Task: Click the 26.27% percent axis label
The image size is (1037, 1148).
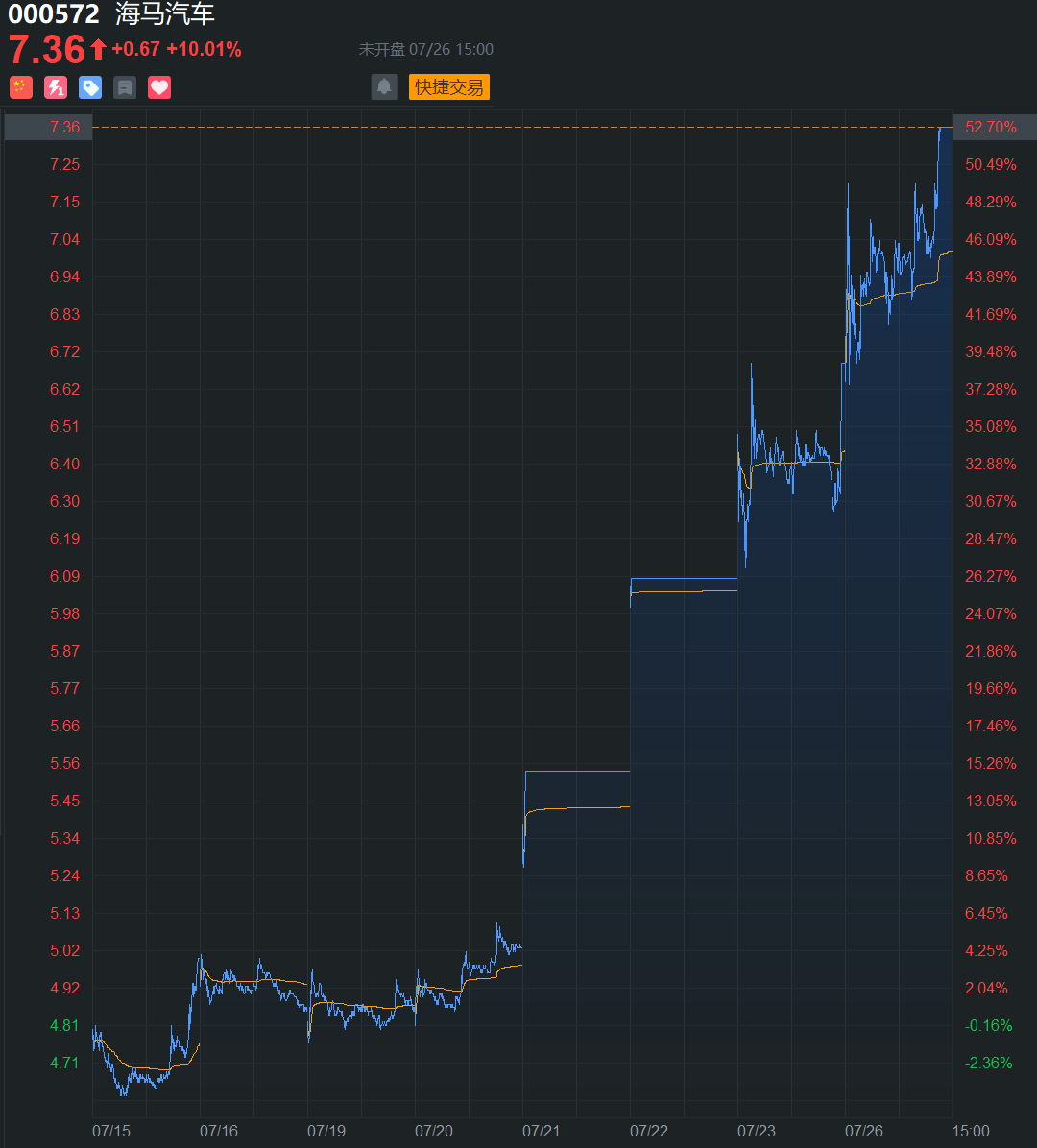Action: [x=990, y=576]
